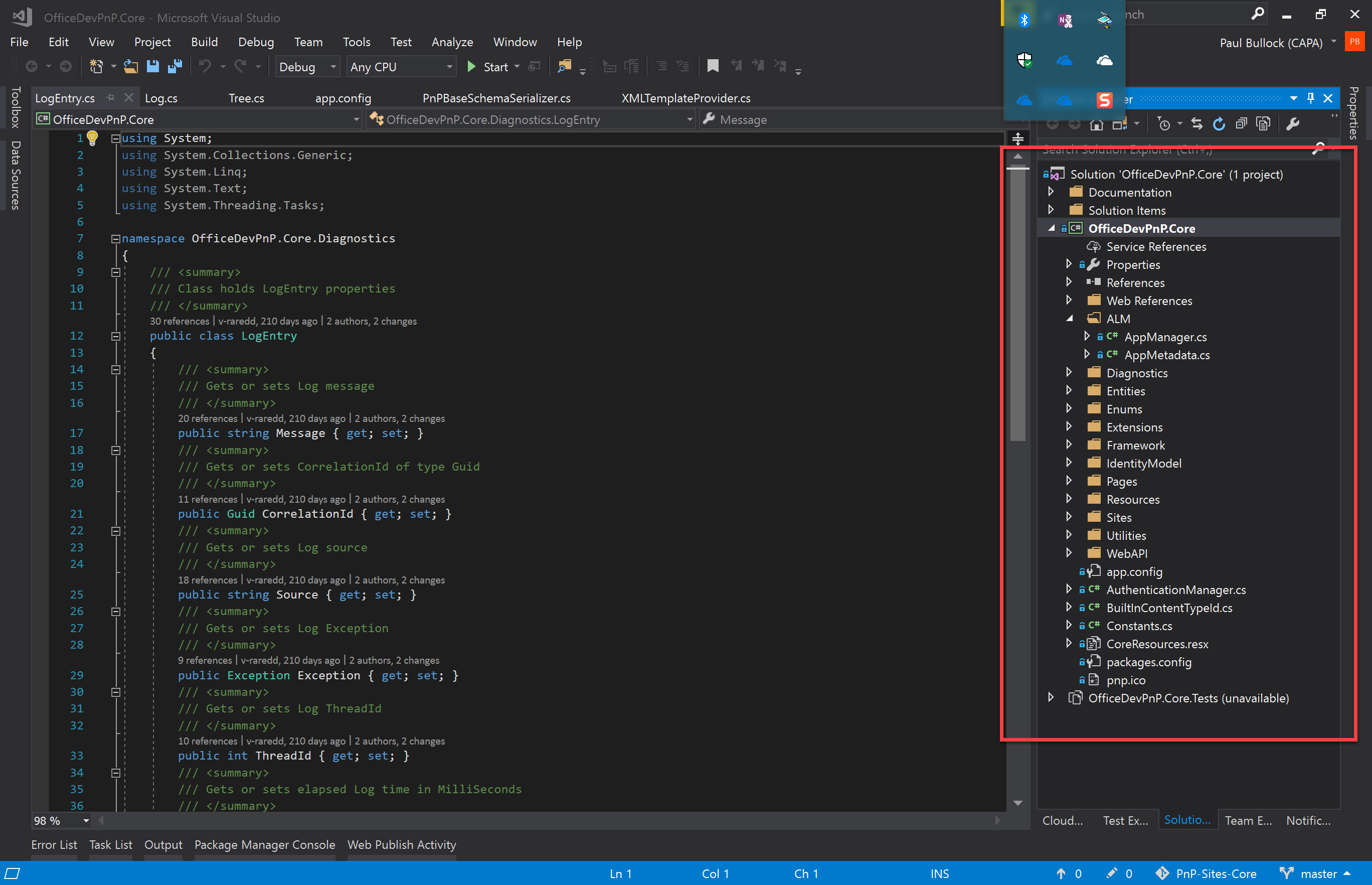The image size is (1372, 885).
Task: Switch to the Tree.cs tab
Action: click(x=246, y=98)
